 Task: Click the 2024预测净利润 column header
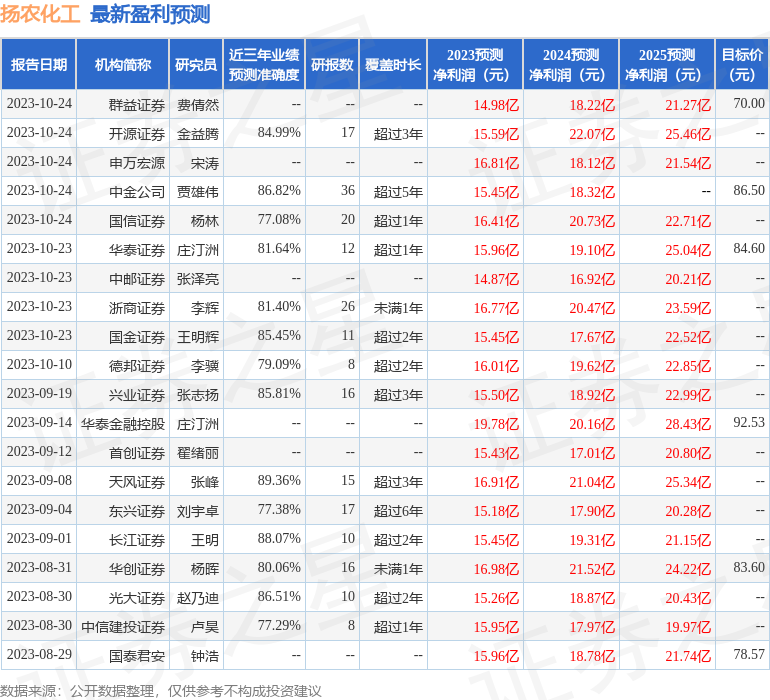point(571,64)
